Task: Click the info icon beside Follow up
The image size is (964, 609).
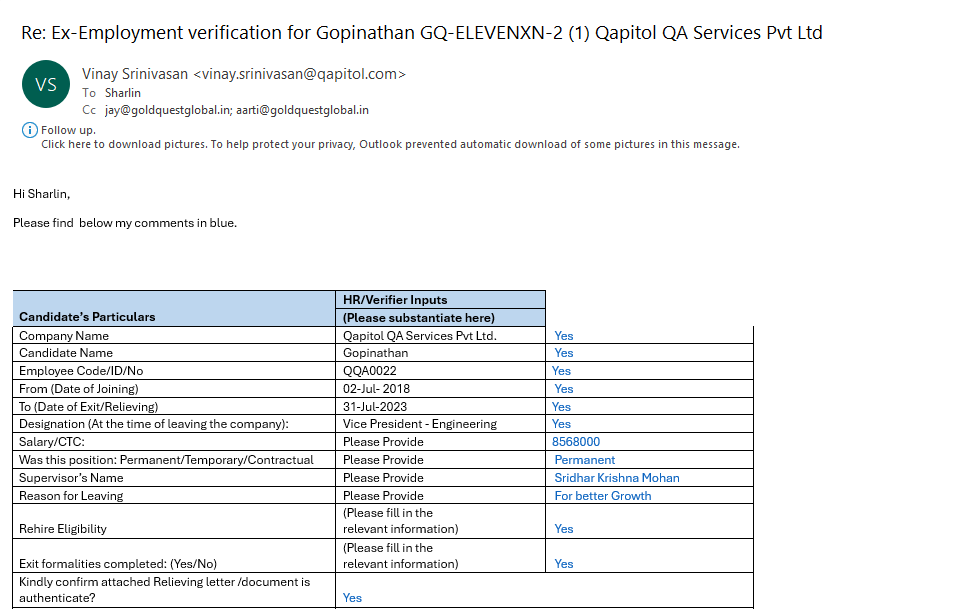Action: [x=29, y=130]
